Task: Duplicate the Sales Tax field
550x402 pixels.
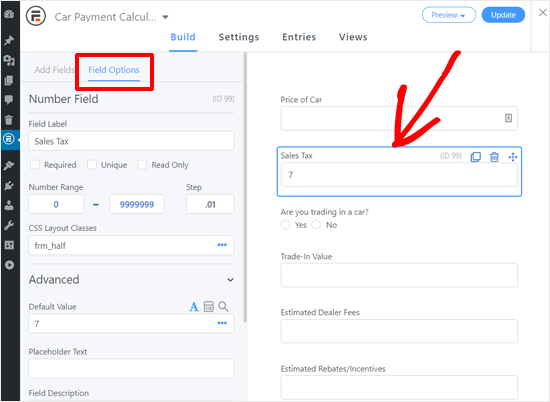Action: coord(476,157)
